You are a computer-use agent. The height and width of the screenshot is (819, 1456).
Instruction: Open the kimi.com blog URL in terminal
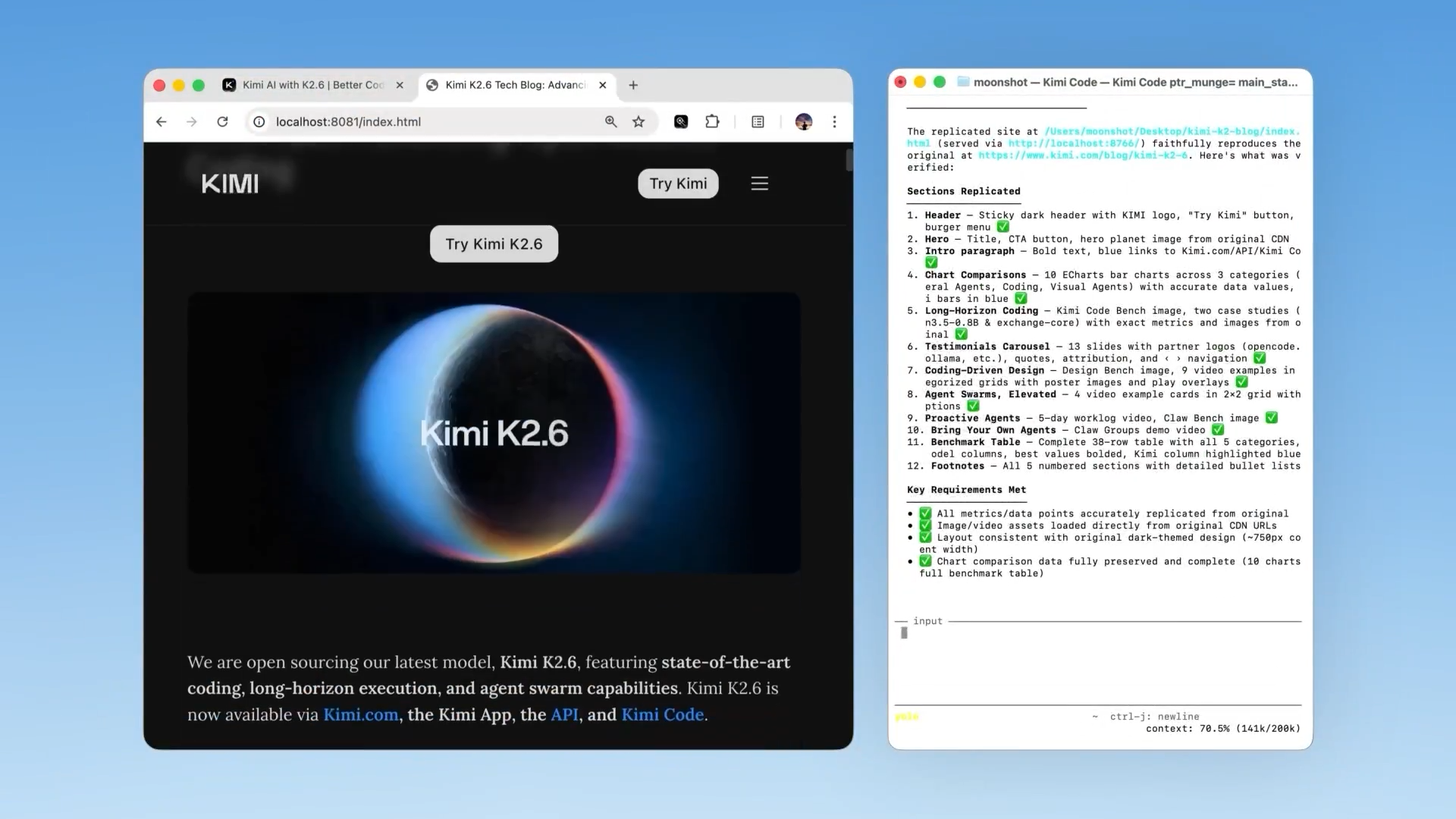coord(1083,155)
